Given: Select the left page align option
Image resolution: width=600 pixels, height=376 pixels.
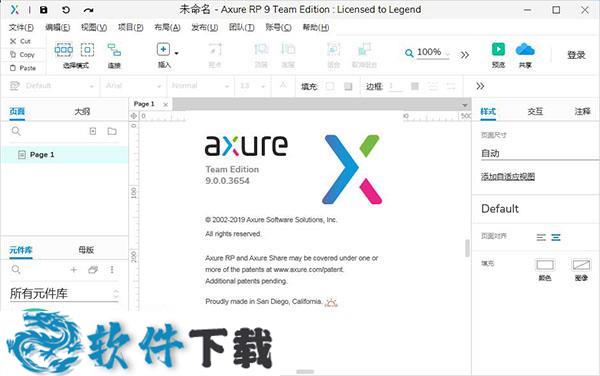Looking at the screenshot, I should tap(541, 238).
